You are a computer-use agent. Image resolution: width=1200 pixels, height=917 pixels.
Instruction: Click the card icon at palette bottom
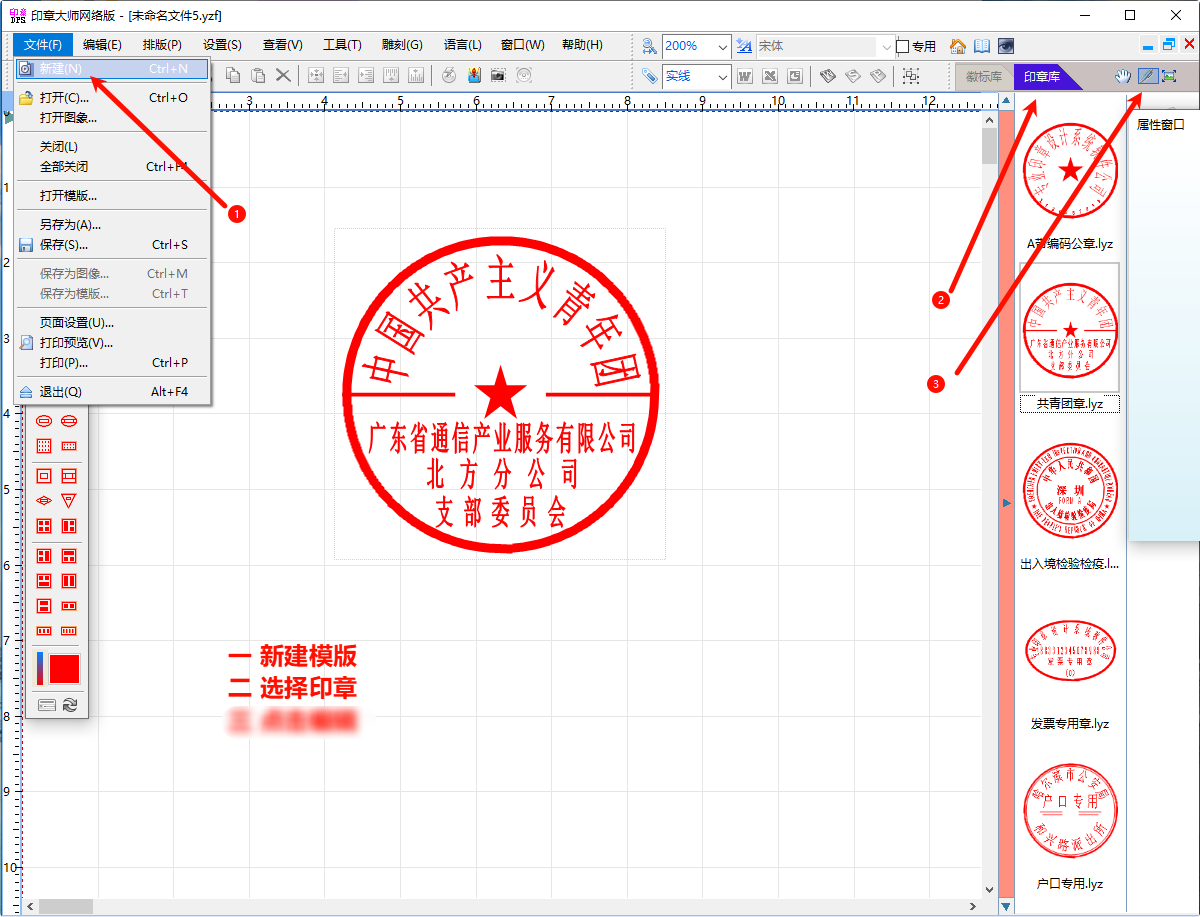click(x=46, y=705)
